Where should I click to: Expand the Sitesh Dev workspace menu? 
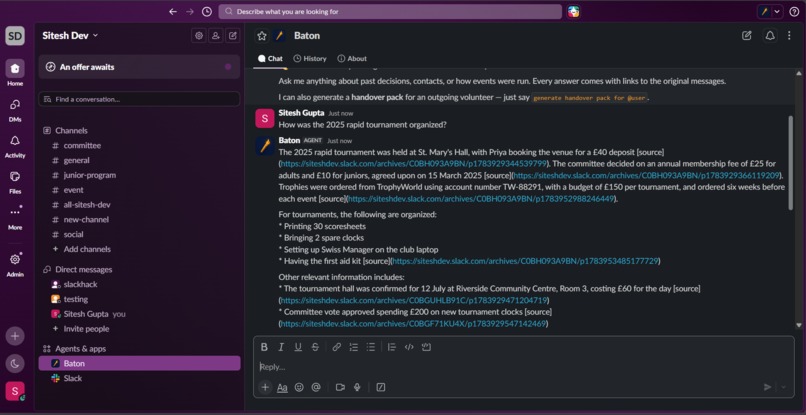point(70,35)
